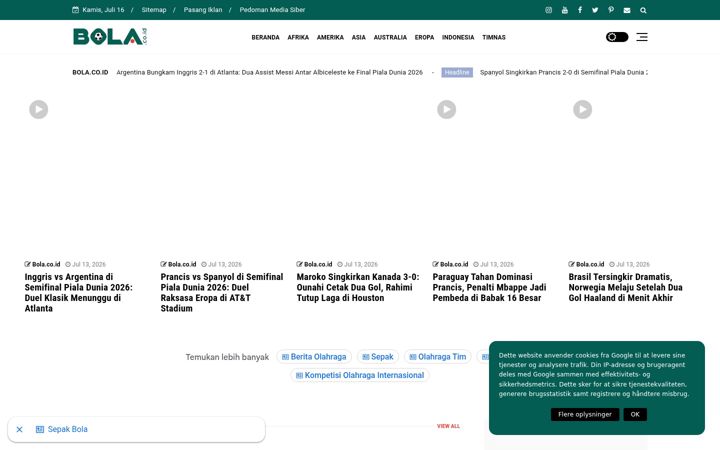Image resolution: width=720 pixels, height=450 pixels.
Task: Play the Inggris vs Argentina video
Action: click(x=39, y=109)
